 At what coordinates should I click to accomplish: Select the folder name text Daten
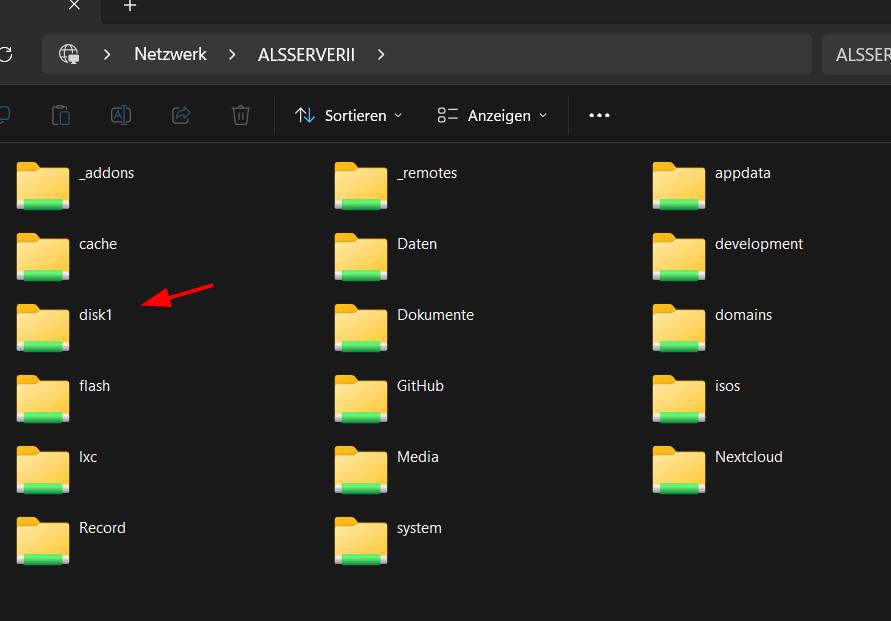(x=417, y=244)
